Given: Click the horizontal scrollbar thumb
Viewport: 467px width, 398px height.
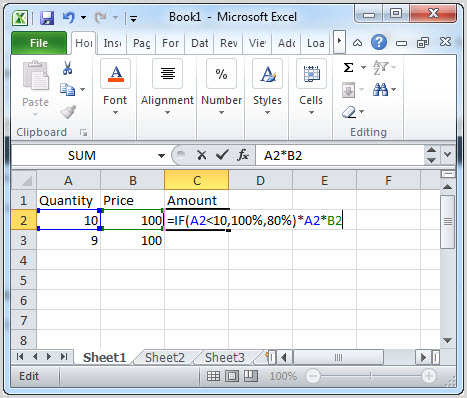Looking at the screenshot, I should (338, 357).
